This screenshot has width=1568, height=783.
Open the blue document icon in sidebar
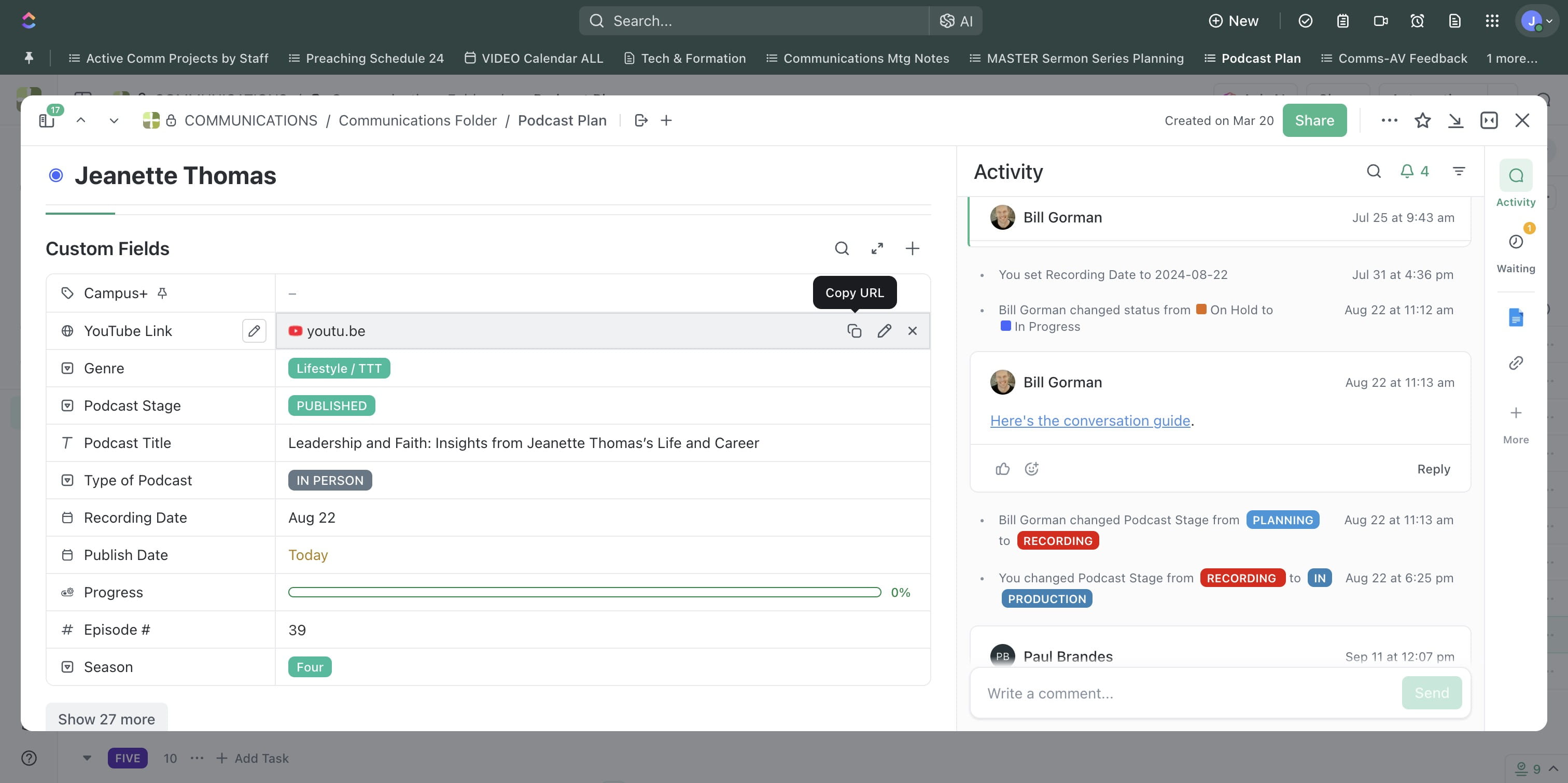pos(1515,317)
